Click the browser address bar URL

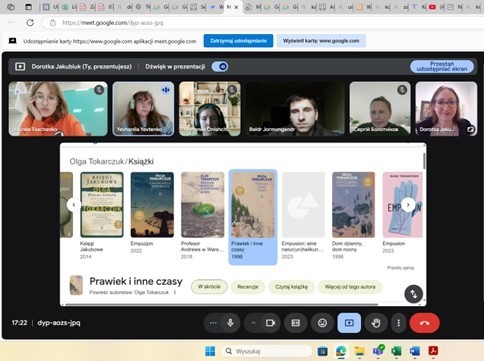(x=113, y=23)
